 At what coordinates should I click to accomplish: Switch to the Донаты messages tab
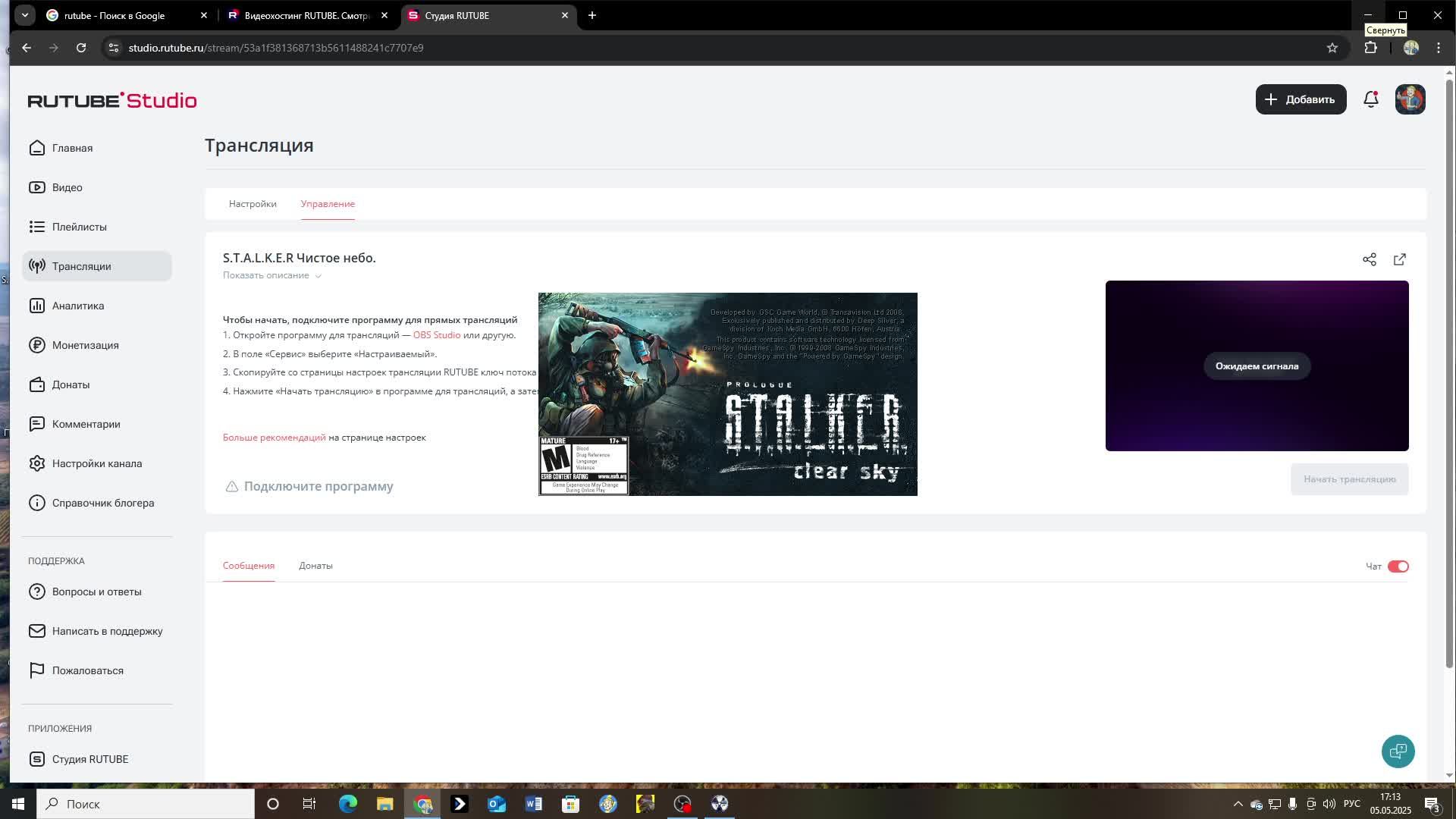[316, 566]
